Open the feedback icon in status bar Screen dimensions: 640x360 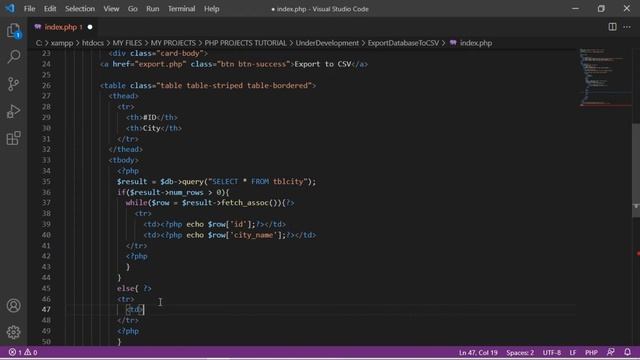coord(611,352)
